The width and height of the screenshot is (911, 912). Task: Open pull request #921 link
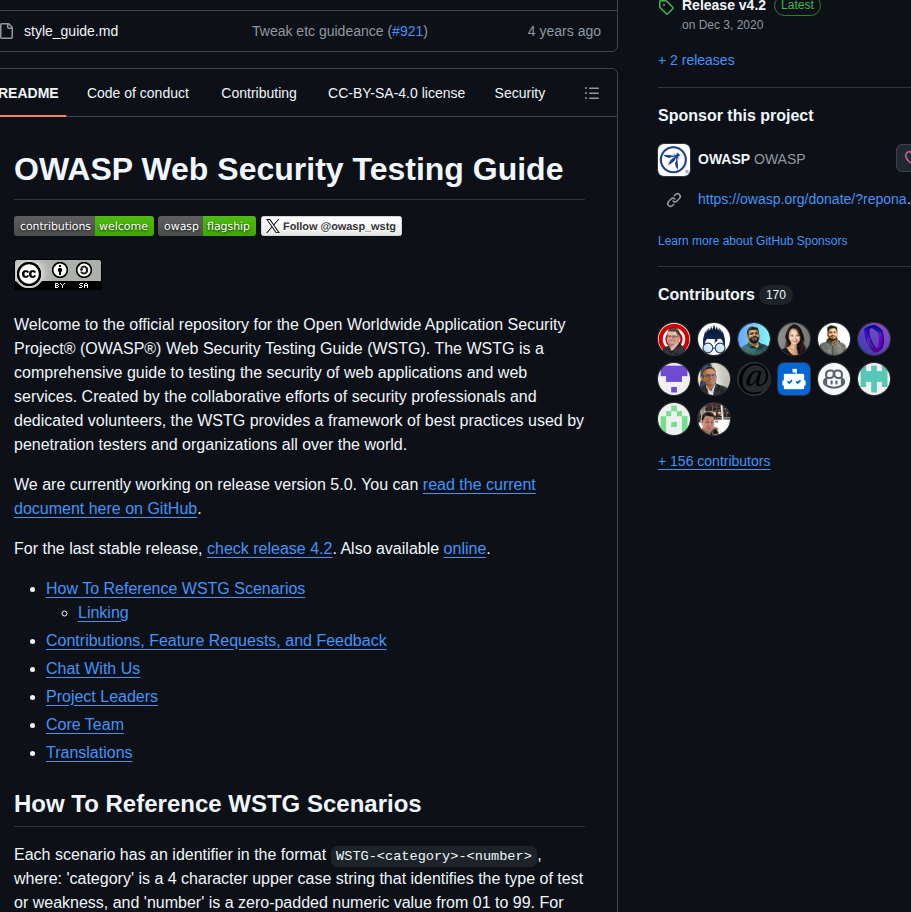pyautogui.click(x=408, y=31)
